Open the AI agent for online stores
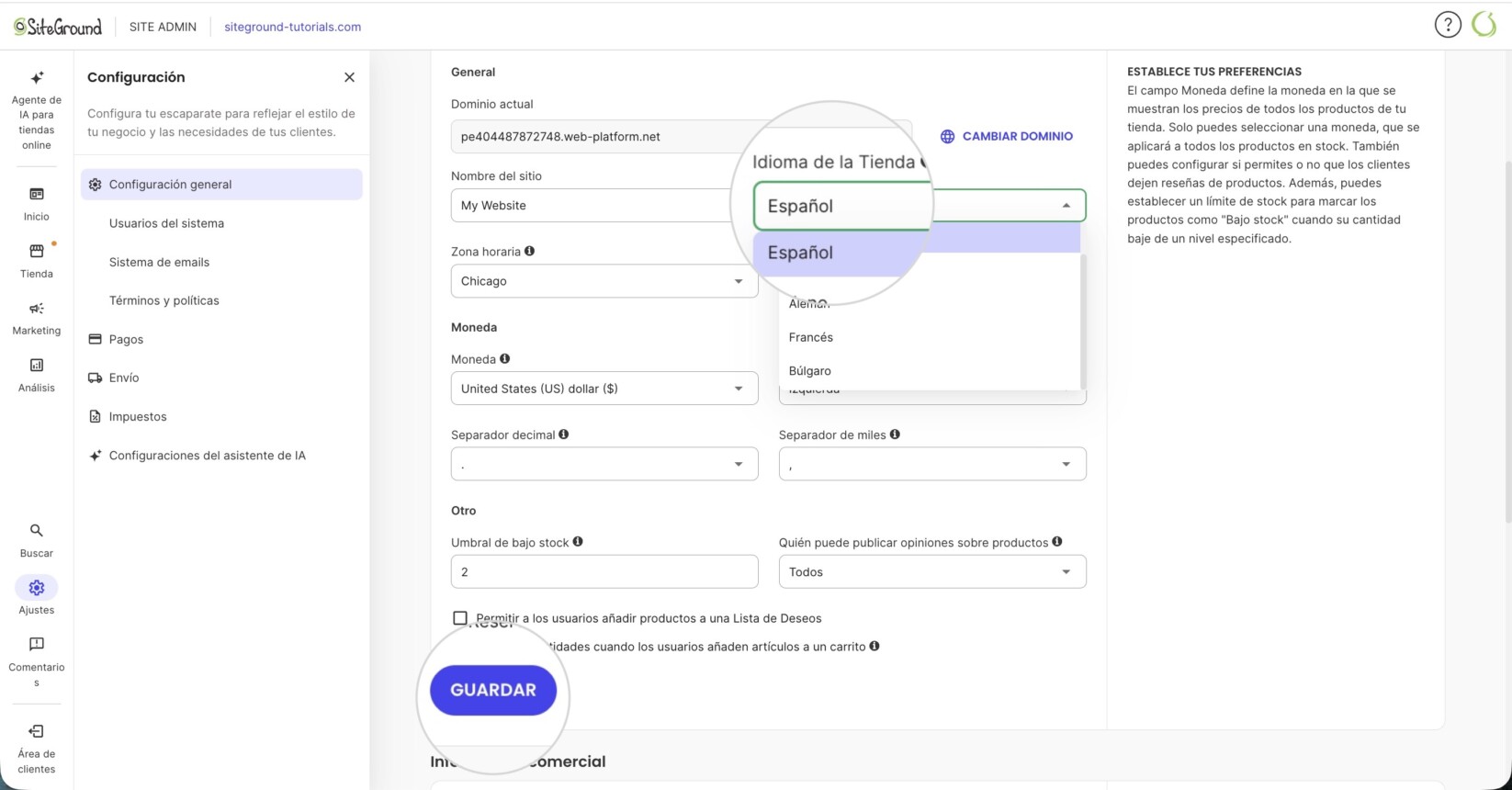Screen dimensions: 1512x790 (37, 110)
